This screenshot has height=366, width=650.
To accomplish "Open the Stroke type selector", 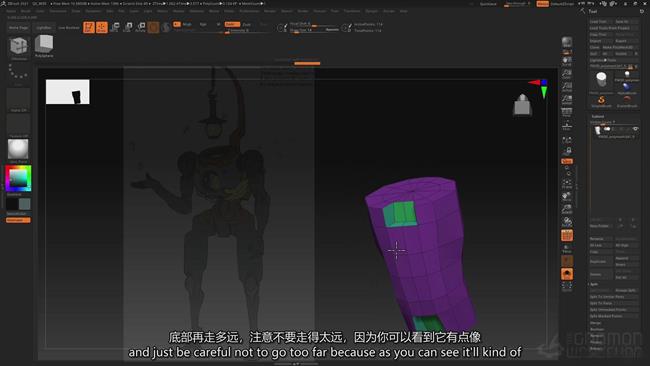I will 18,74.
